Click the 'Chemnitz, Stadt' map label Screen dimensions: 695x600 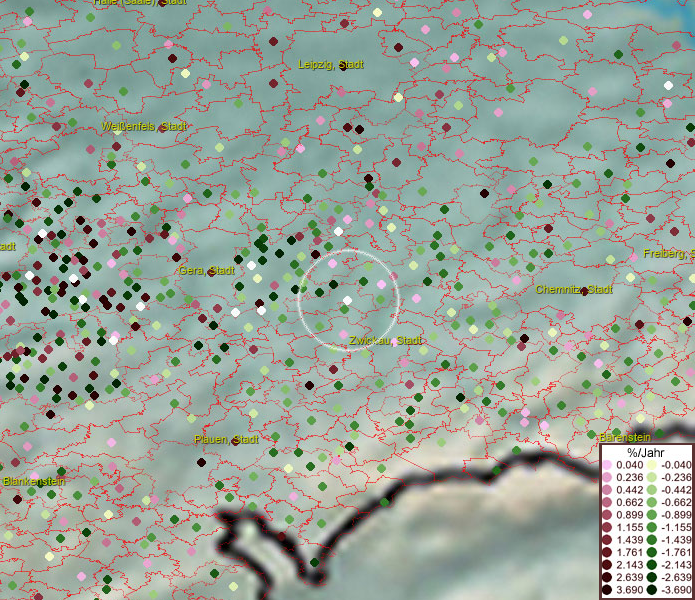(574, 290)
